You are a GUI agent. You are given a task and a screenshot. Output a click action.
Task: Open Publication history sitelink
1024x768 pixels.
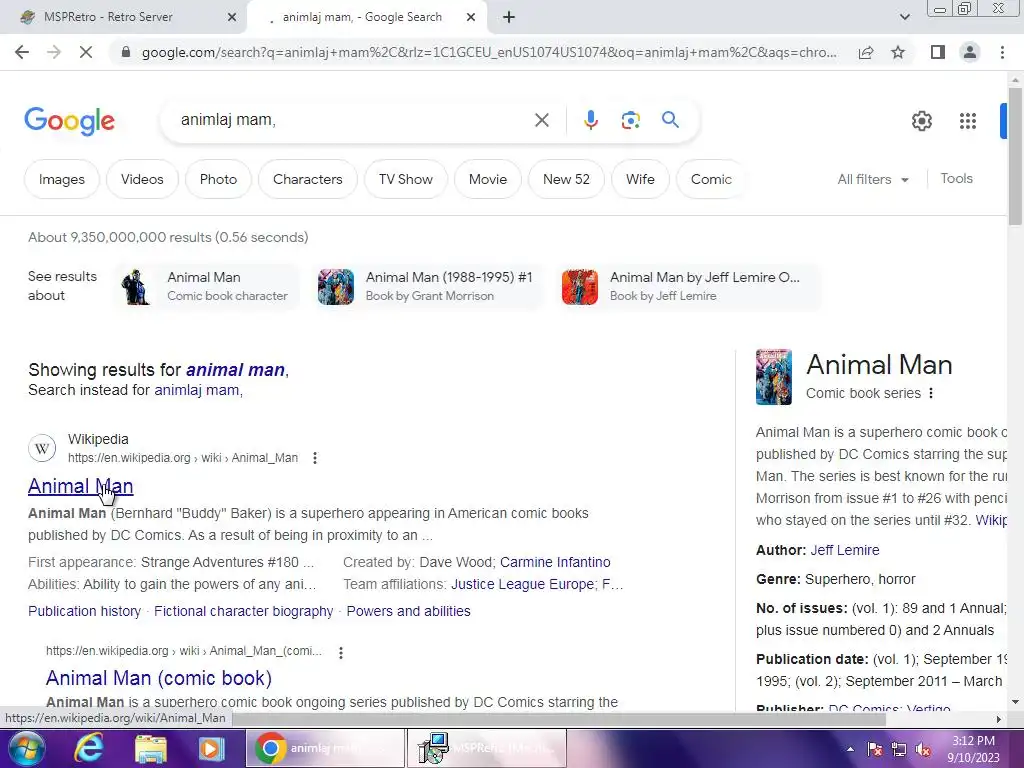pyautogui.click(x=84, y=611)
